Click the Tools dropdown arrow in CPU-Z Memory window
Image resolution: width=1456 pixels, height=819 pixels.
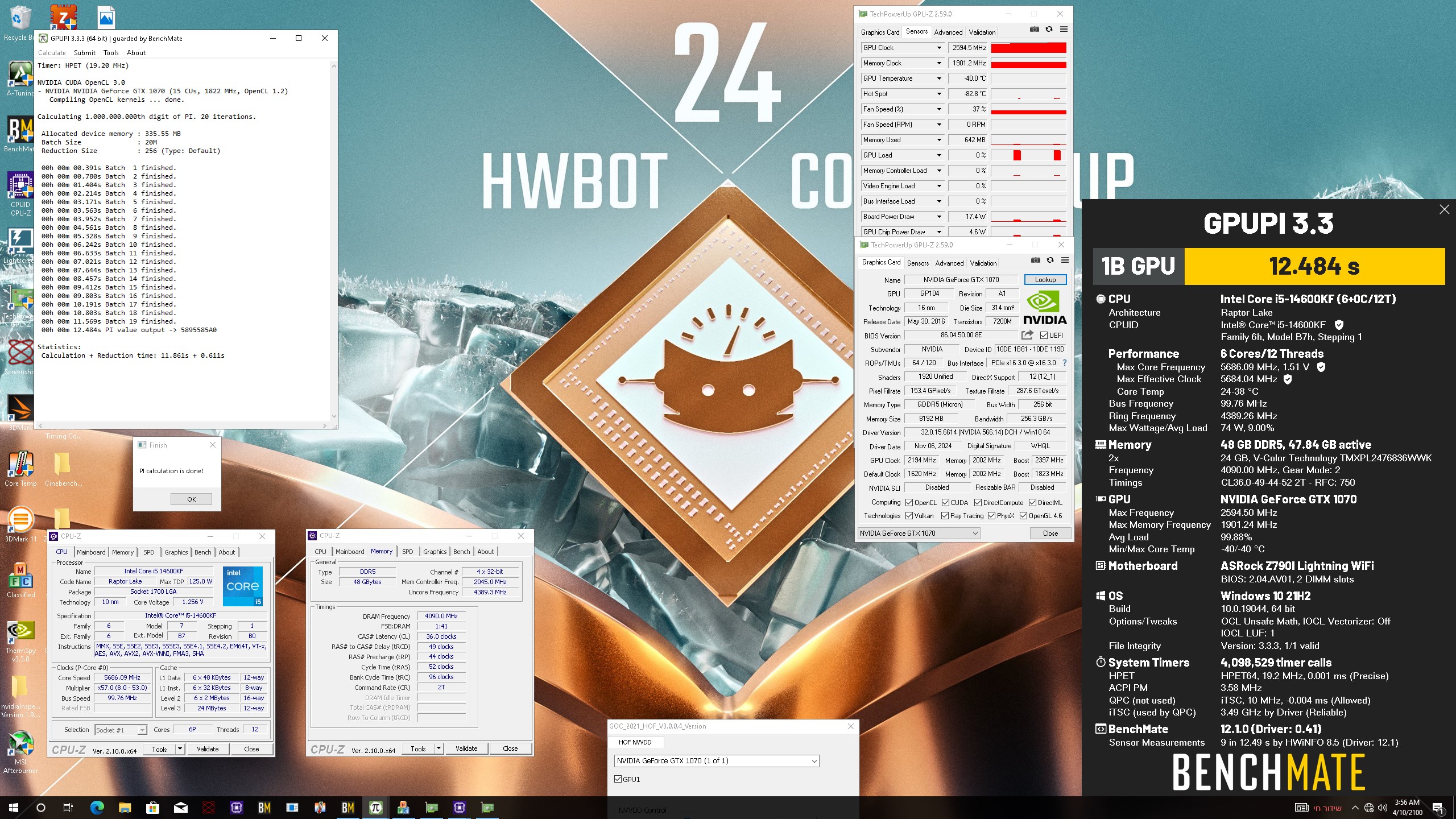click(439, 748)
